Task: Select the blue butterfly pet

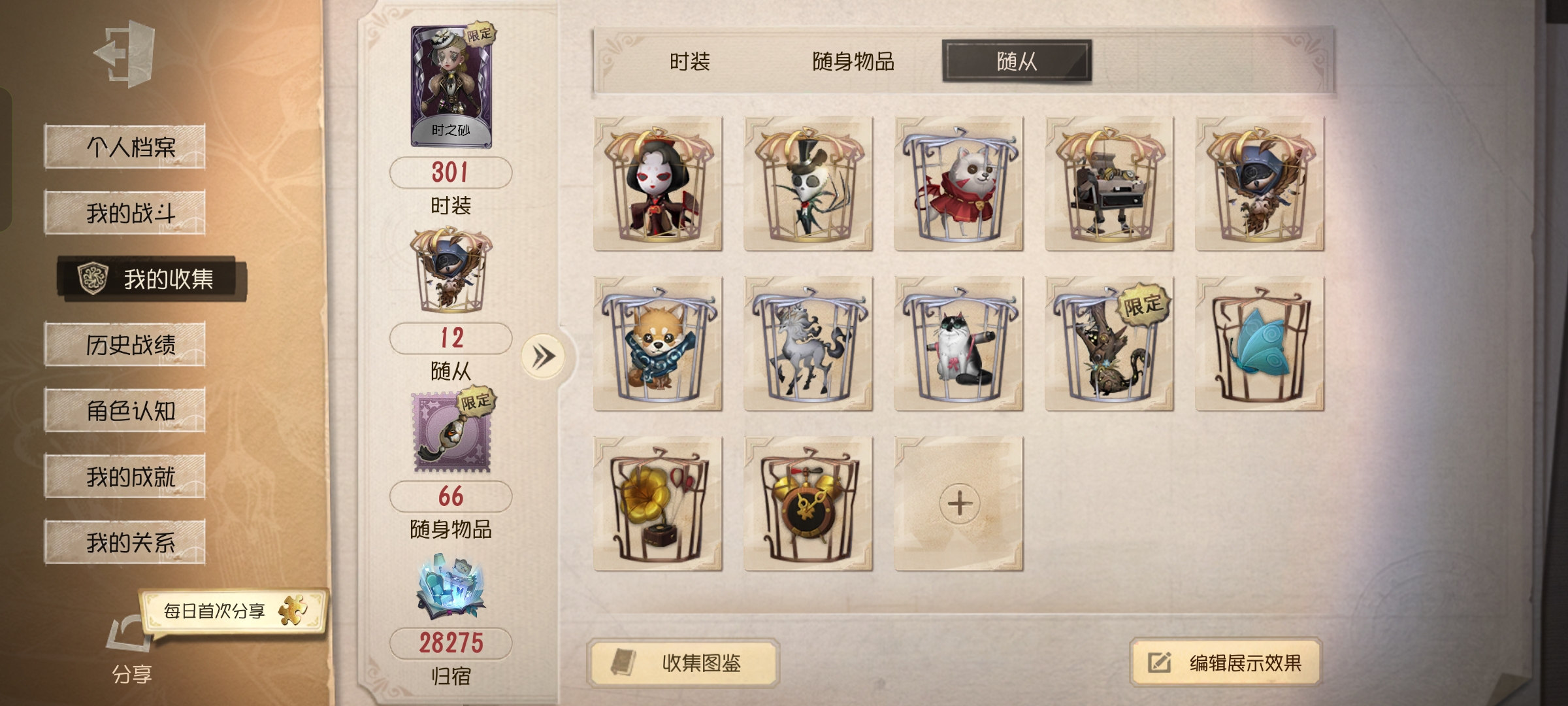Action: tap(1260, 343)
